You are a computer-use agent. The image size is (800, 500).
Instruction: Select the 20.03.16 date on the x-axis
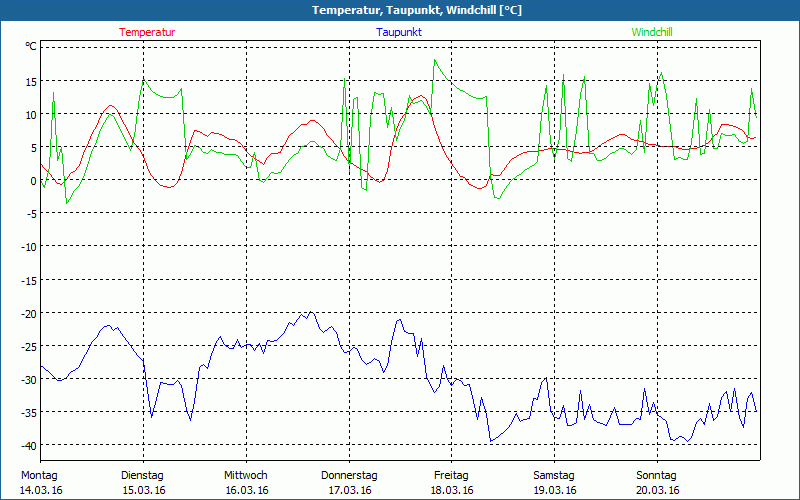pyautogui.click(x=657, y=490)
